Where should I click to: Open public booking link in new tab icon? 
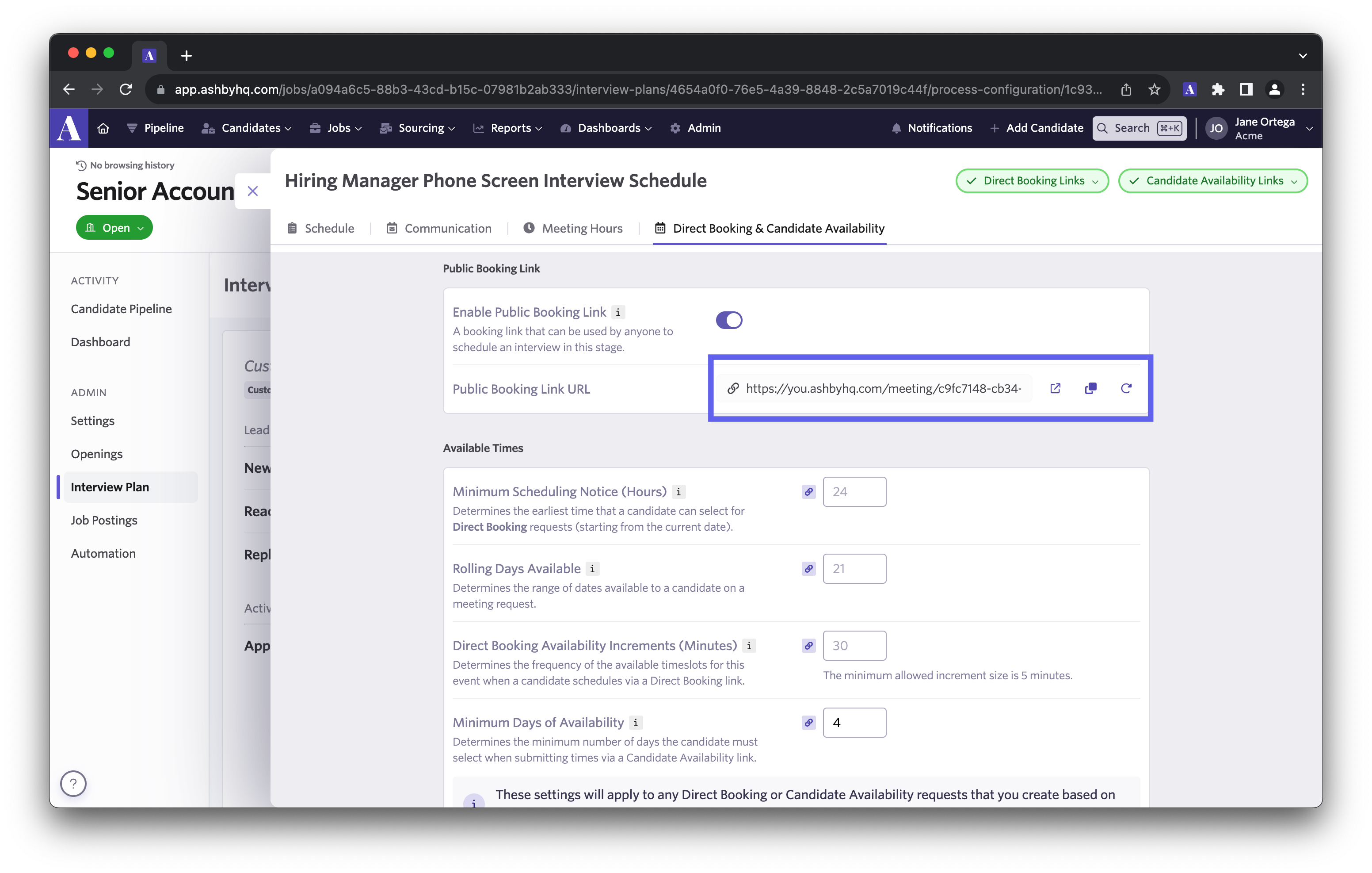1055,388
